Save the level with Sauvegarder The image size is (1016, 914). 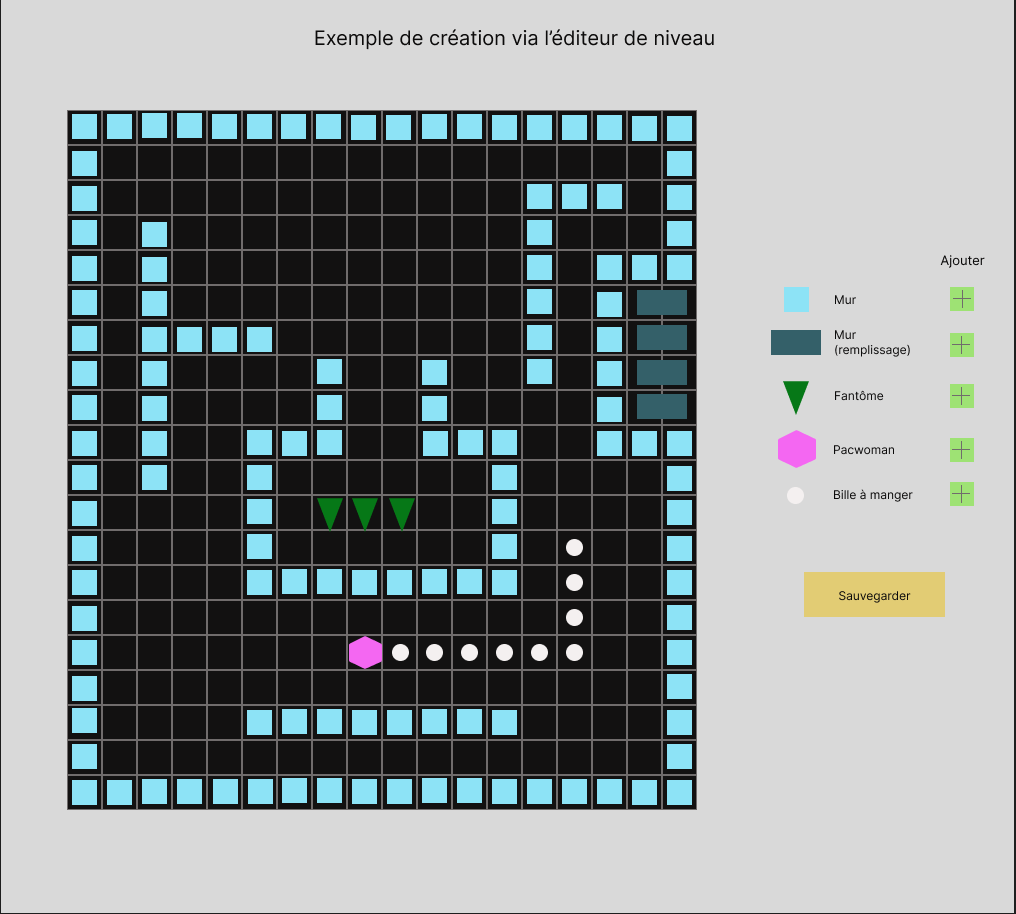tap(874, 595)
